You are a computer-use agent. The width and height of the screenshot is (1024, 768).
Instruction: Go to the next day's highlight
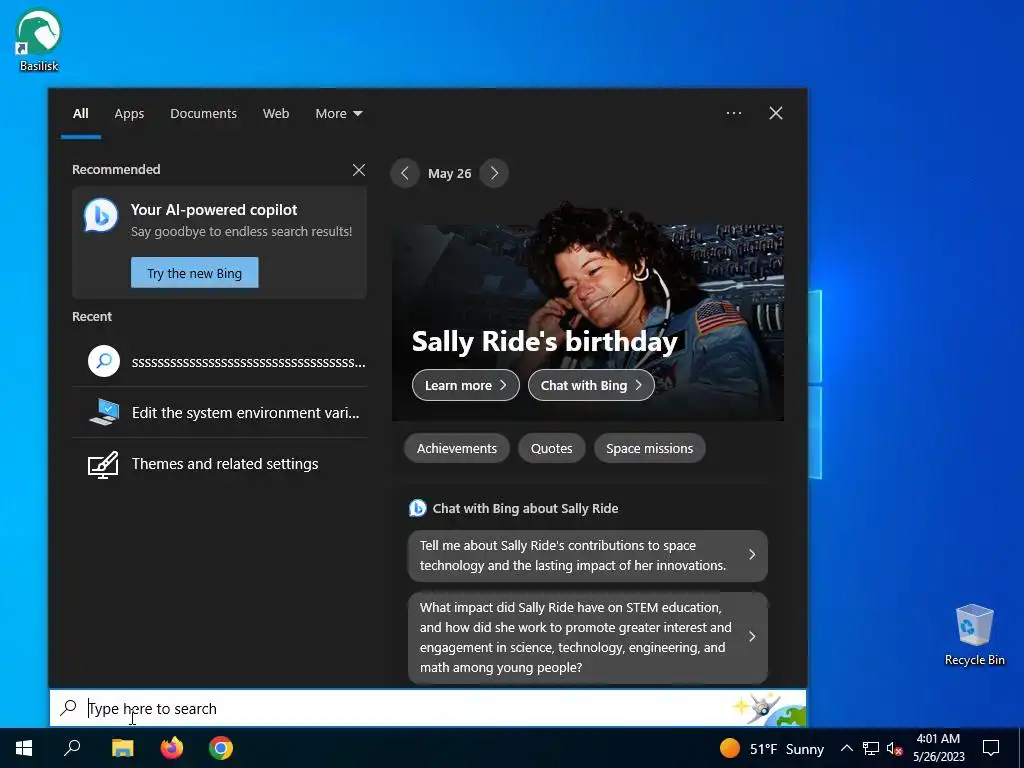(x=494, y=173)
